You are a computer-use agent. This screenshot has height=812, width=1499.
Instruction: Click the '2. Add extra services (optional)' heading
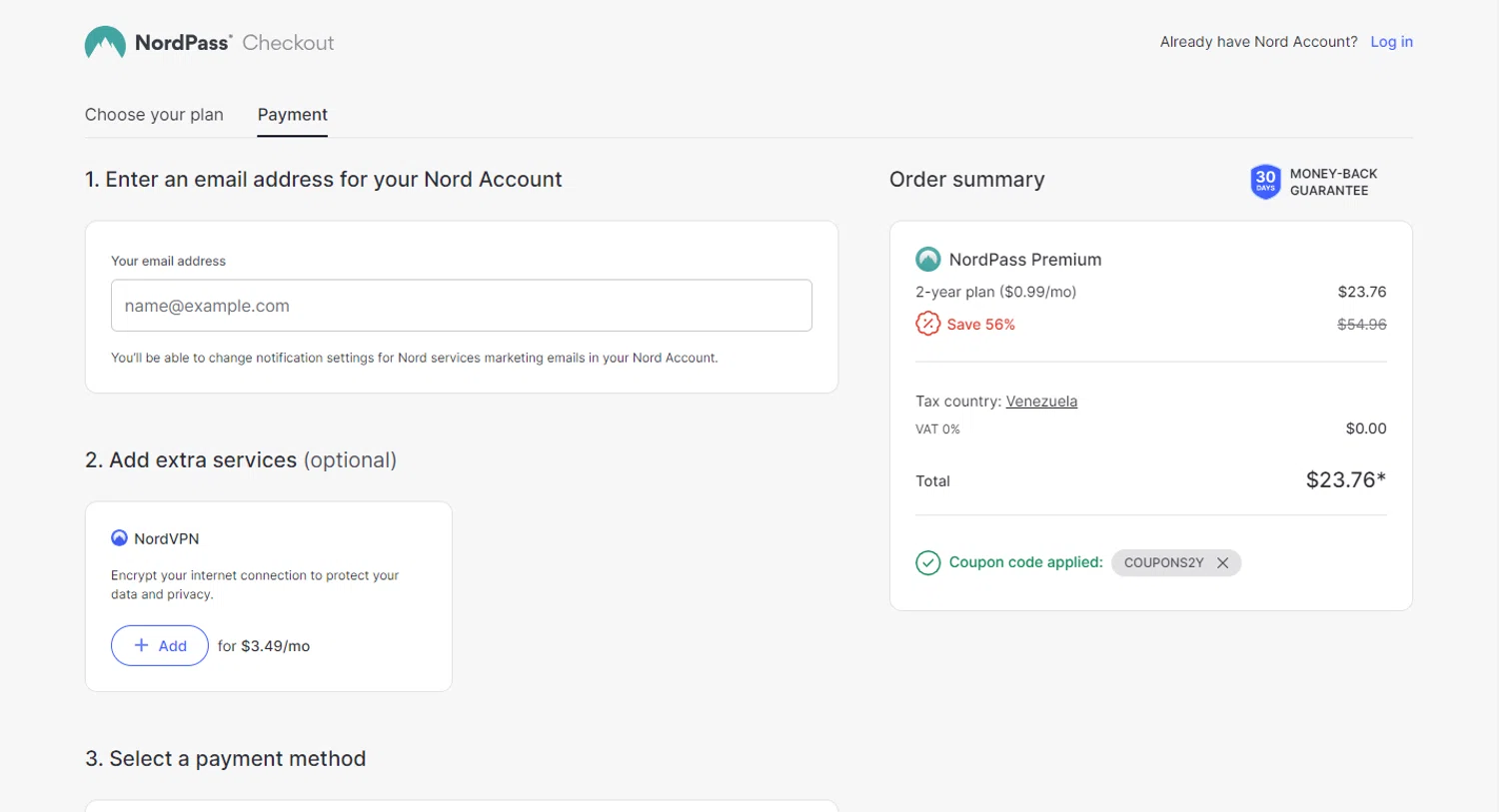[x=241, y=460]
